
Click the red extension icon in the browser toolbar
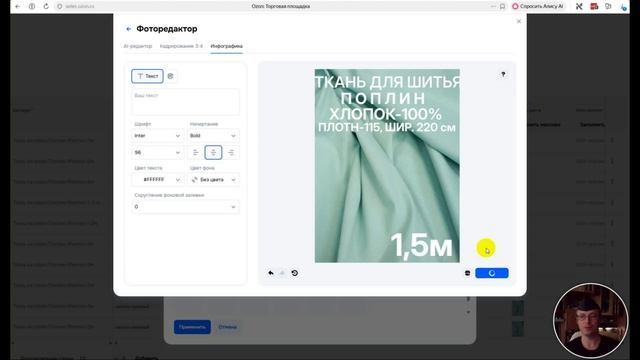pyautogui.click(x=594, y=7)
